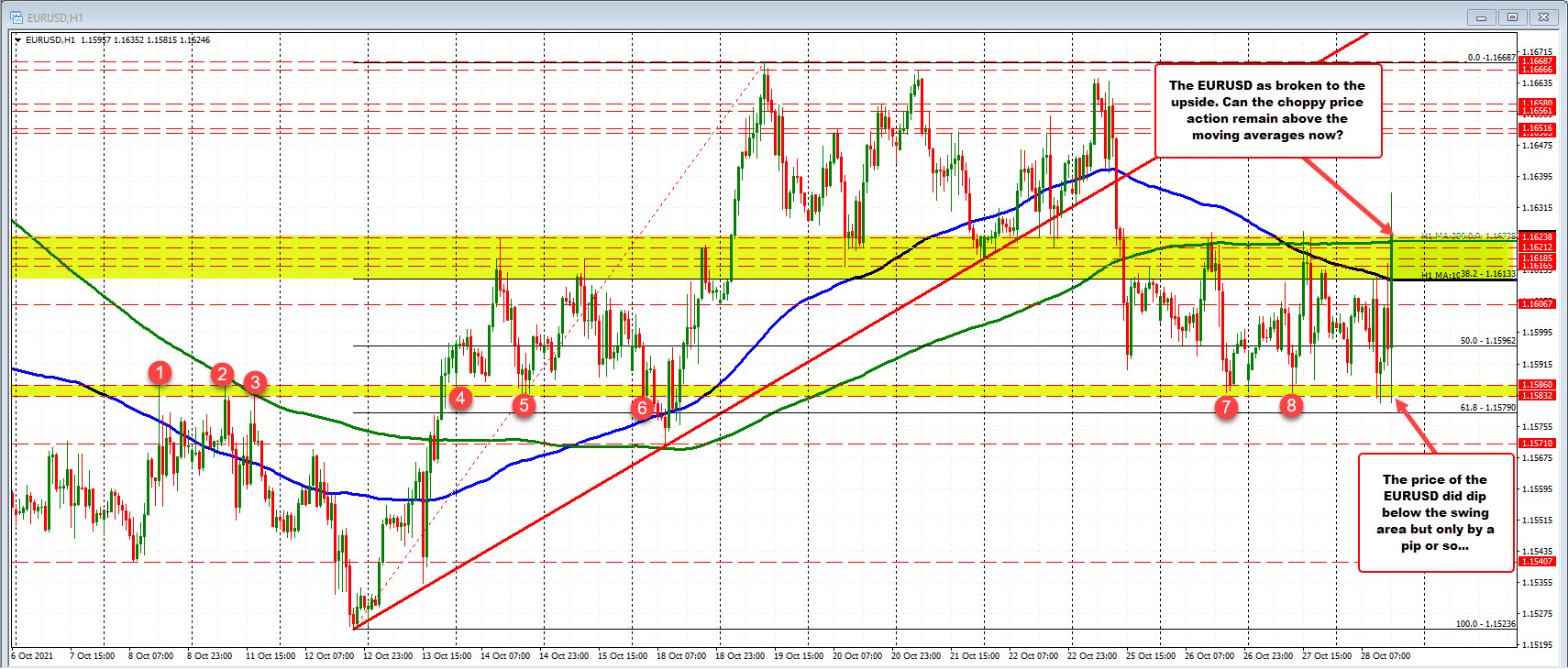Screen dimensions: 1568x669
Task: Restore the chart window with middle title button
Action: tap(1512, 16)
